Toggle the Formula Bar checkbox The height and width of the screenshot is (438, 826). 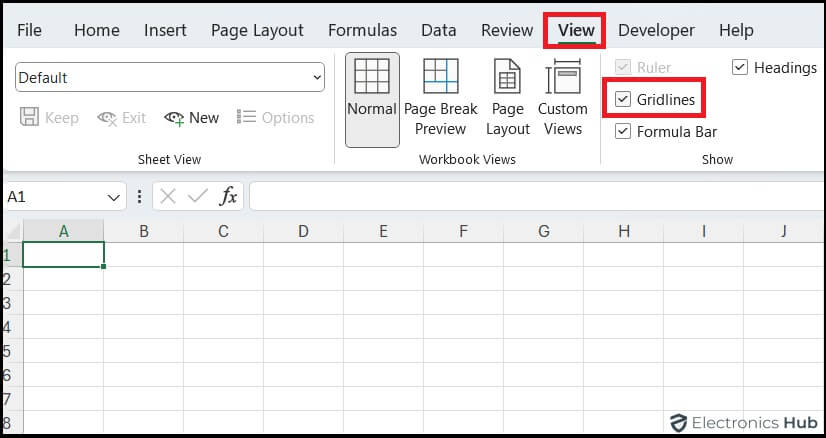(623, 131)
